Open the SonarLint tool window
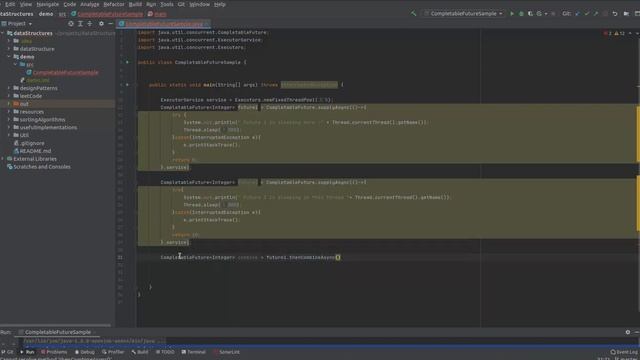The width and height of the screenshot is (640, 360). click(x=227, y=352)
